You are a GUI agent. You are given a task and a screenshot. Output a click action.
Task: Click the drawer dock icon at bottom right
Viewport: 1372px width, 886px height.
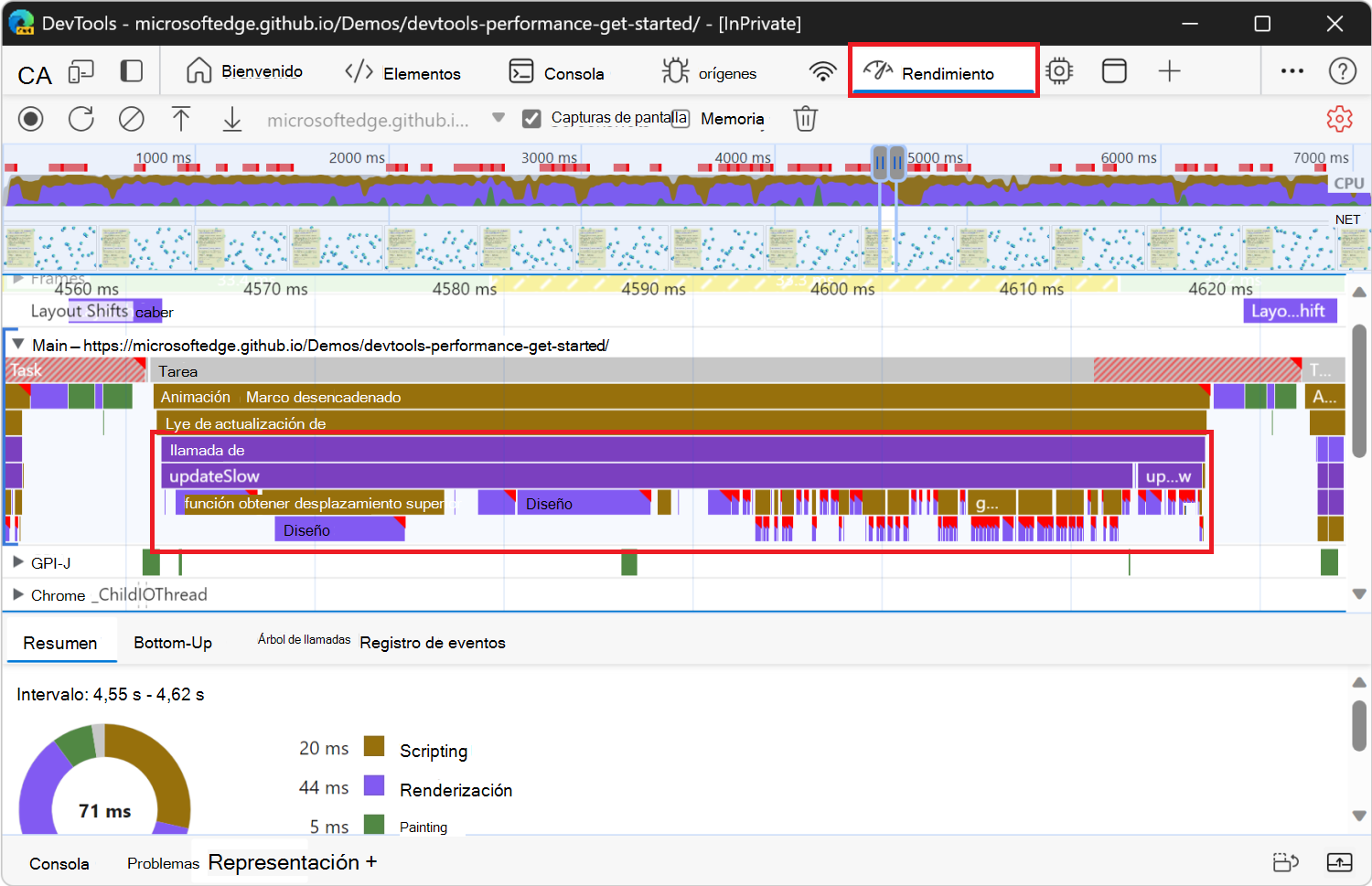1286,862
